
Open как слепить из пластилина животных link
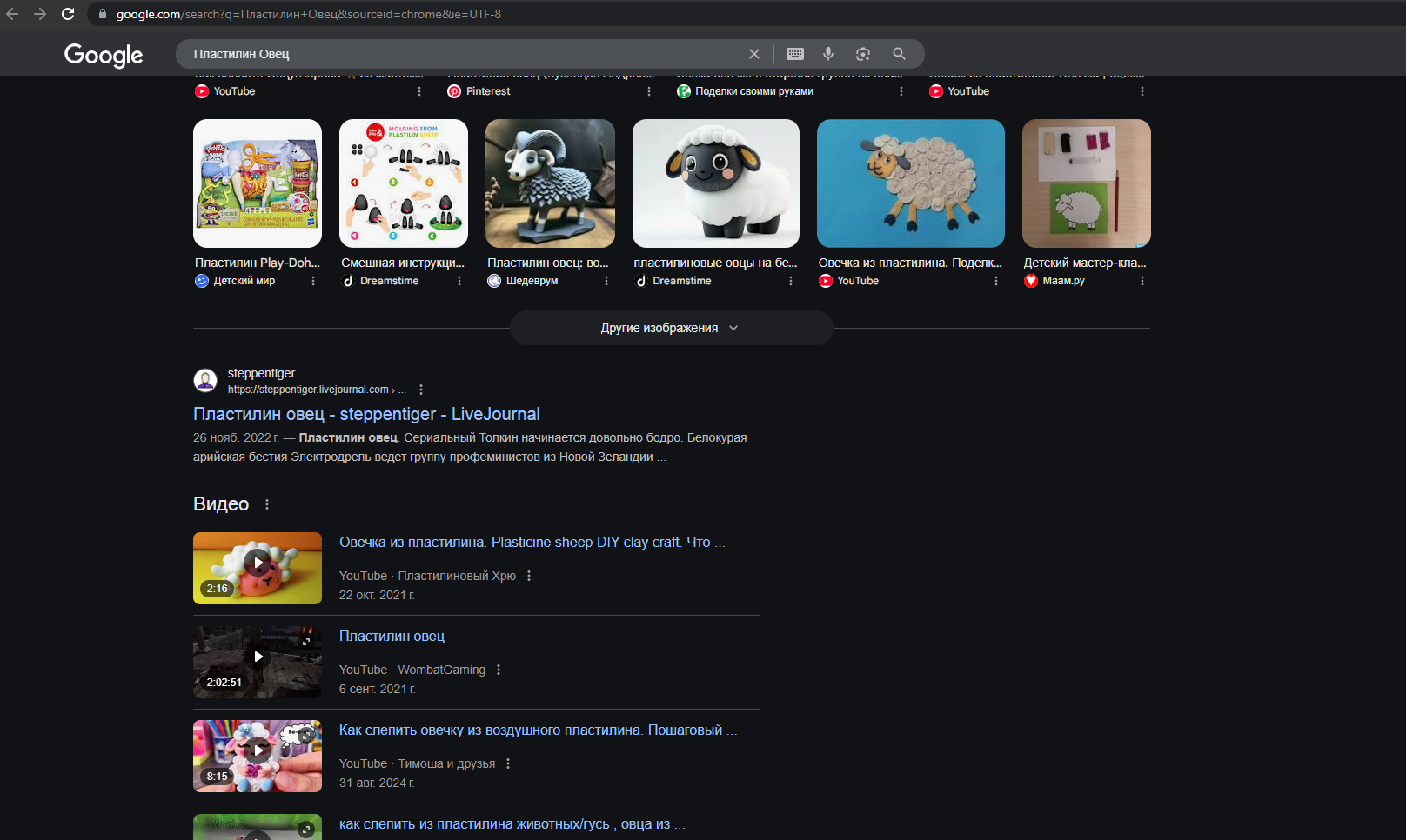coord(512,823)
